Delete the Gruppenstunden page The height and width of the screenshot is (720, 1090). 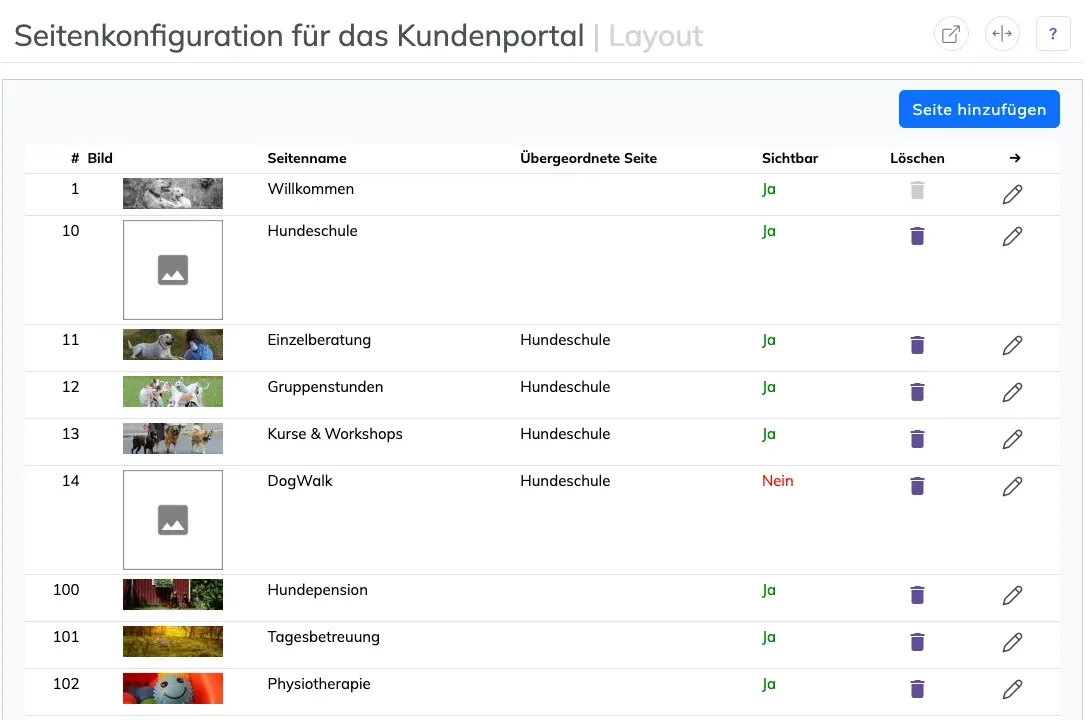point(917,392)
